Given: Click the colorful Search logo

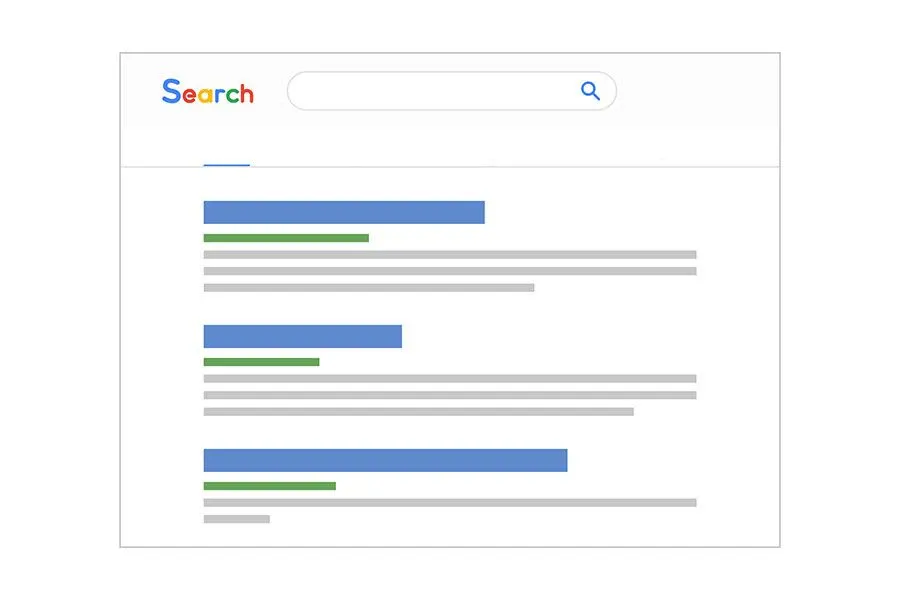Looking at the screenshot, I should pyautogui.click(x=208, y=92).
